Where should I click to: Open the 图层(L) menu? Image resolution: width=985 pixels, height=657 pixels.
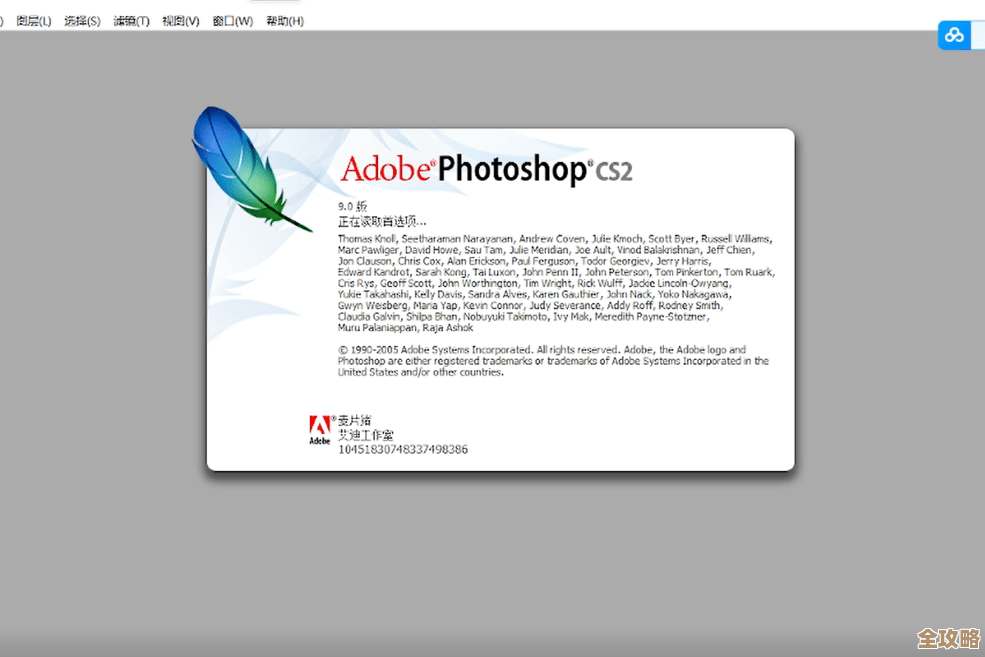[x=33, y=20]
